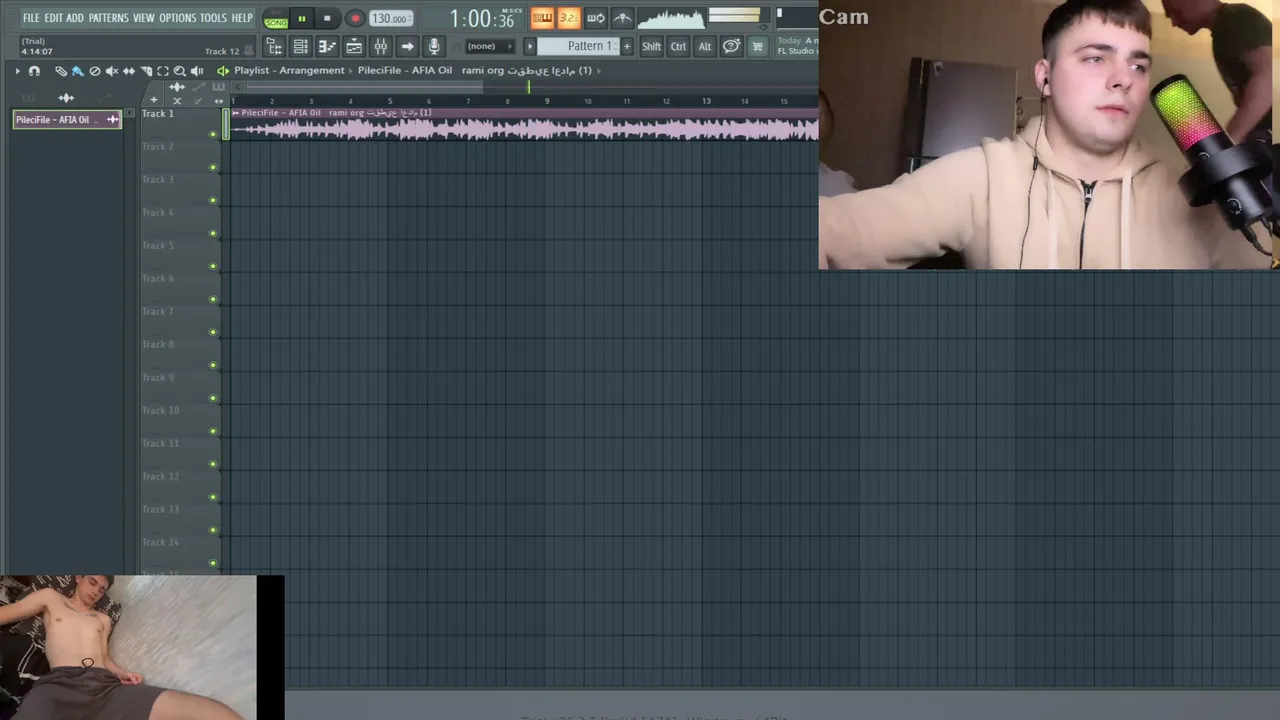The image size is (1280, 720).
Task: Click the loop recording icon
Action: click(x=595, y=18)
